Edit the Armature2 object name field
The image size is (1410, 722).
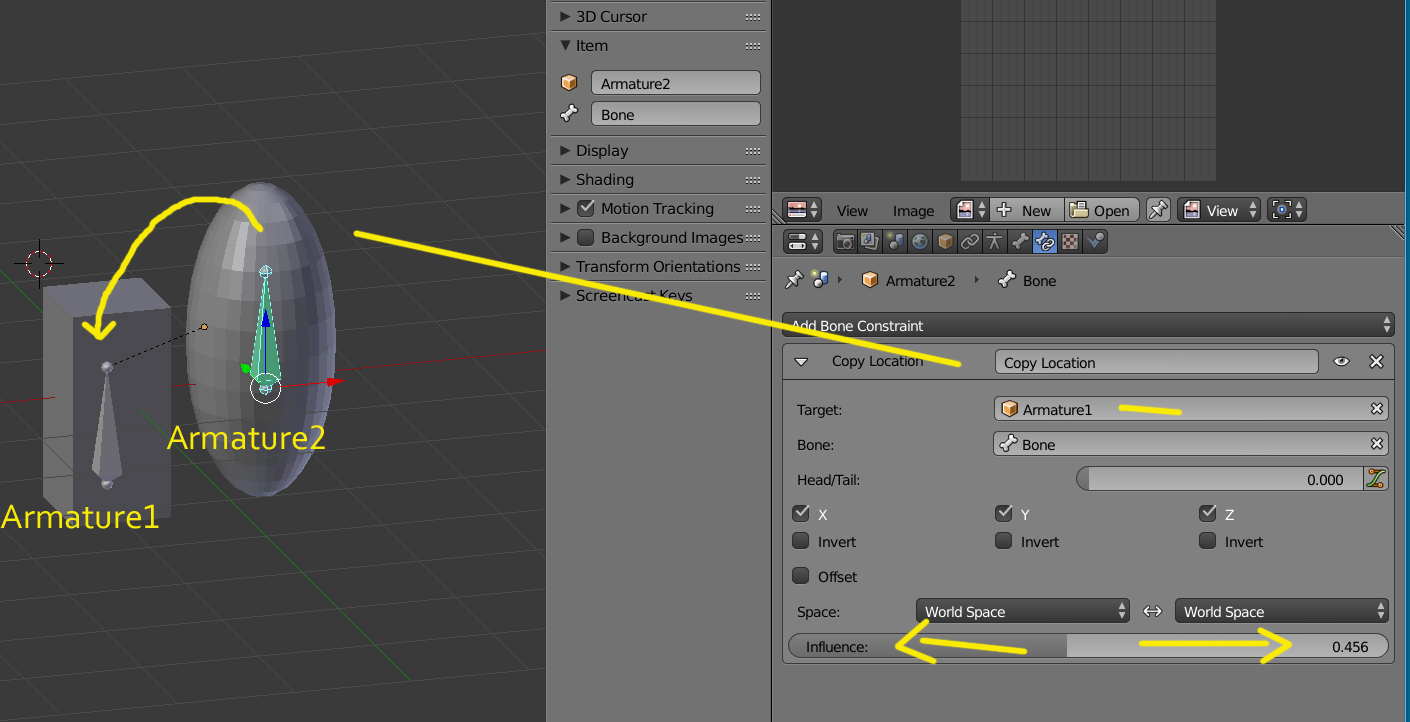675,83
